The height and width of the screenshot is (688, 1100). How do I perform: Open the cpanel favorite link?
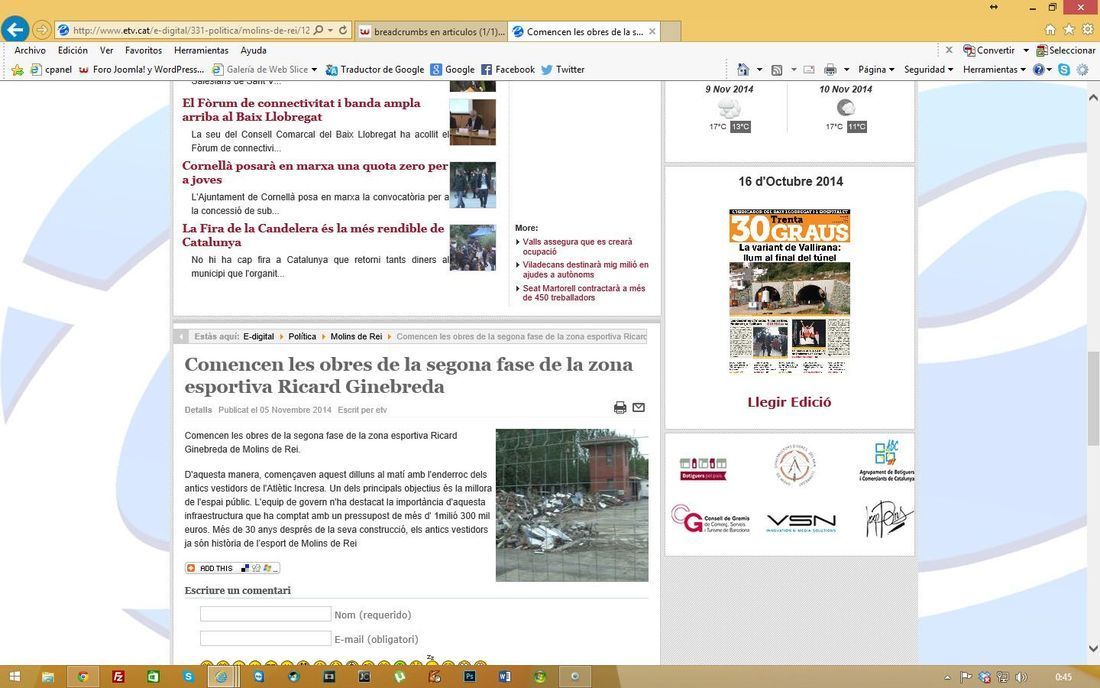(51, 69)
